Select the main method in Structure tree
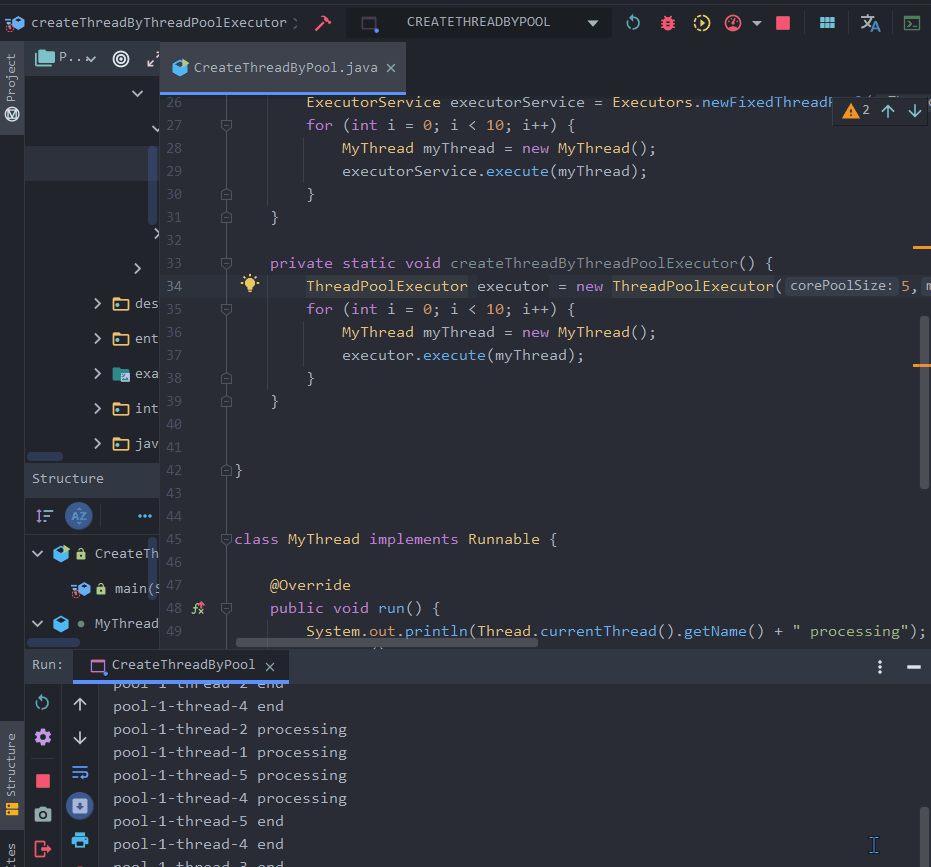Viewport: 931px width, 867px height. click(116, 588)
